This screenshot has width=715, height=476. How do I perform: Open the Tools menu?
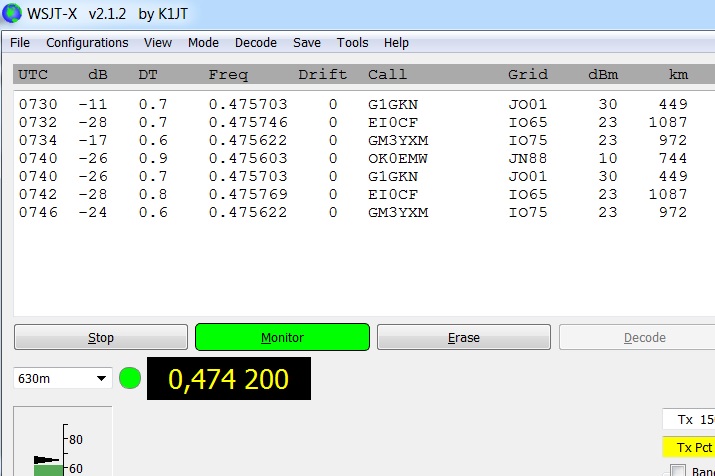point(352,43)
